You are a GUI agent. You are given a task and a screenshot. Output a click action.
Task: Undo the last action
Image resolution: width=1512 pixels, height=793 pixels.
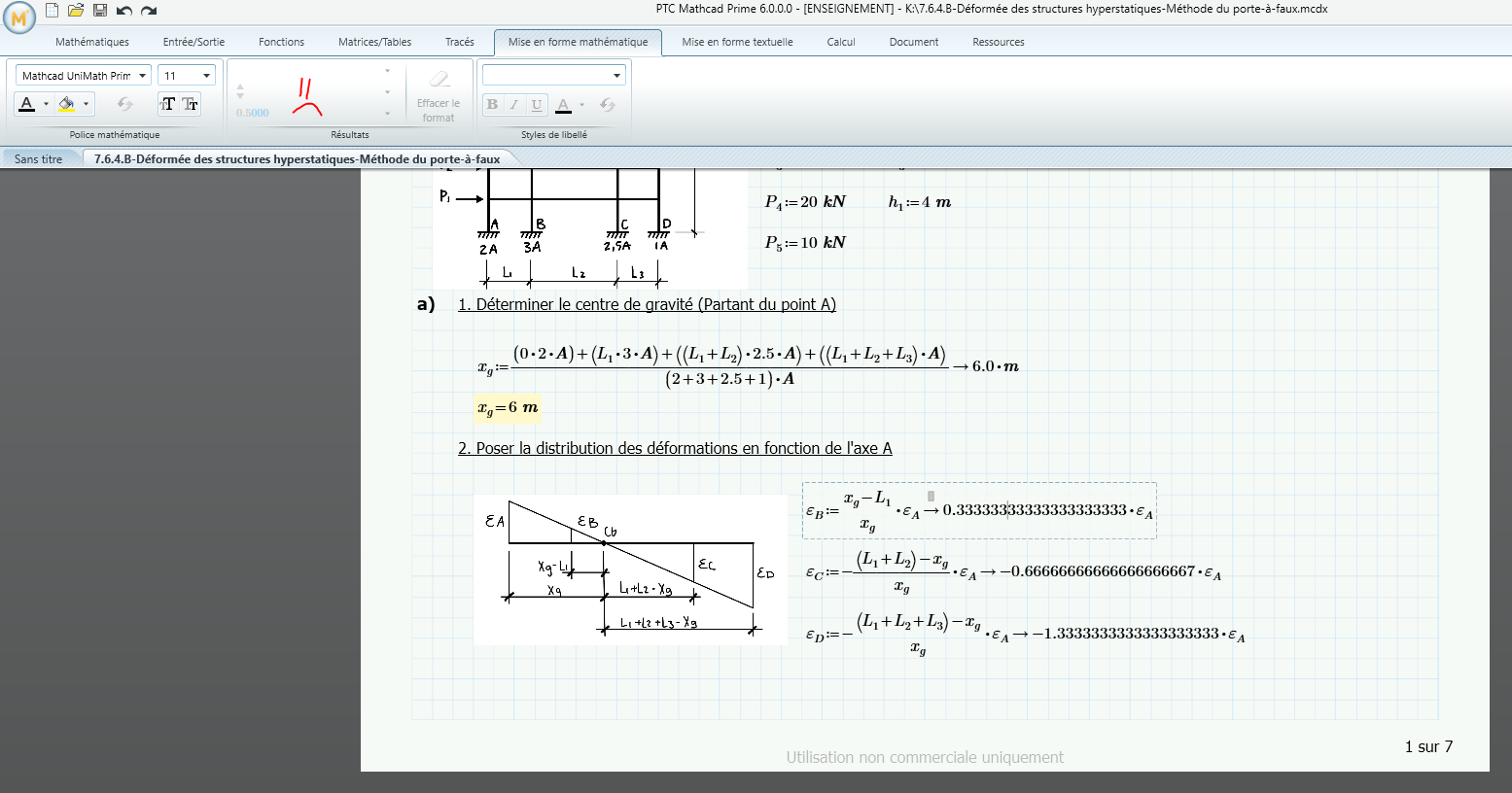[124, 11]
